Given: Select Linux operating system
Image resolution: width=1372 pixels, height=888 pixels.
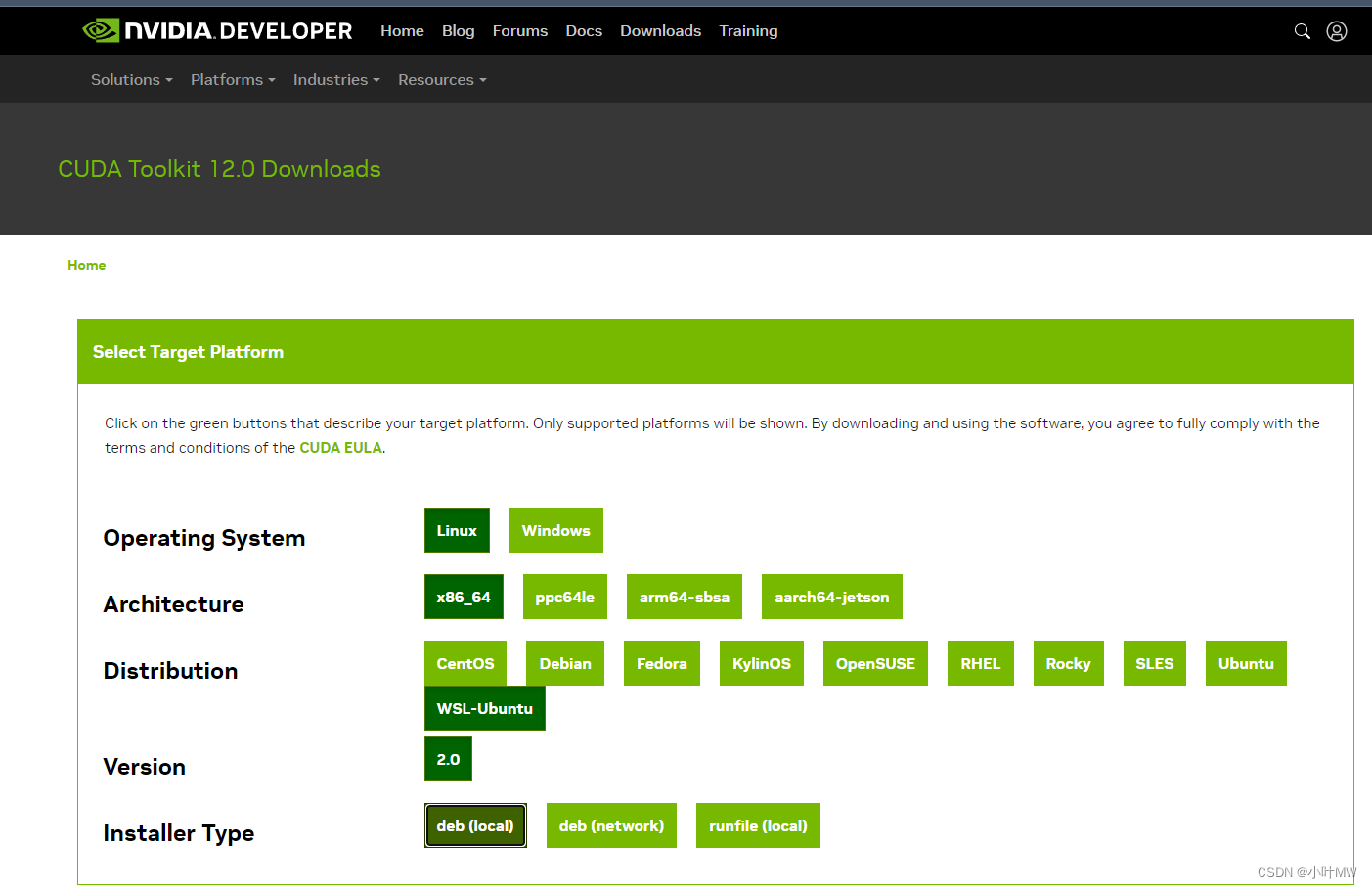Looking at the screenshot, I should click(457, 530).
